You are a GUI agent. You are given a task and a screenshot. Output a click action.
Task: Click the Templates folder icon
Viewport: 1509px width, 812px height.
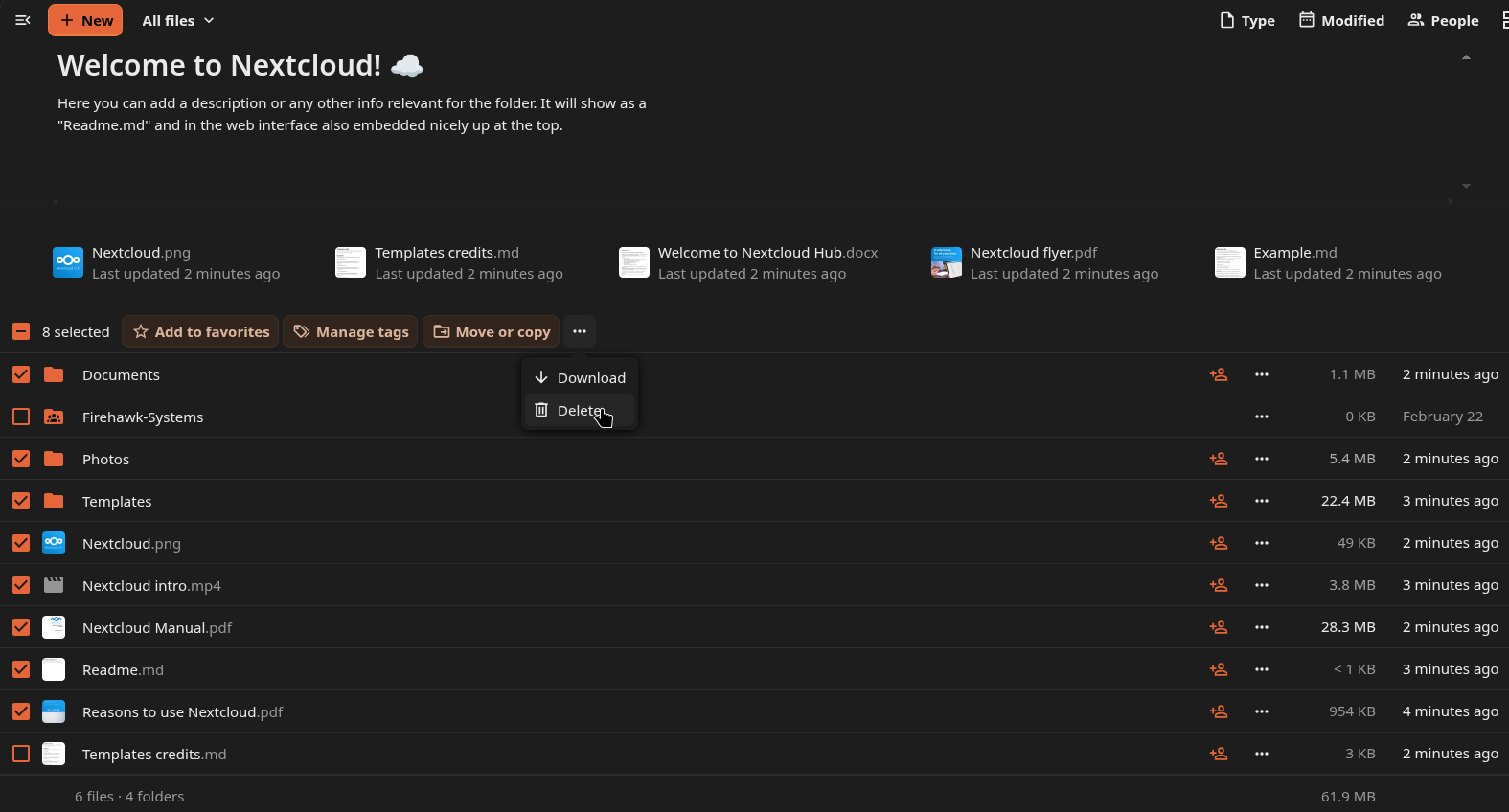click(54, 501)
